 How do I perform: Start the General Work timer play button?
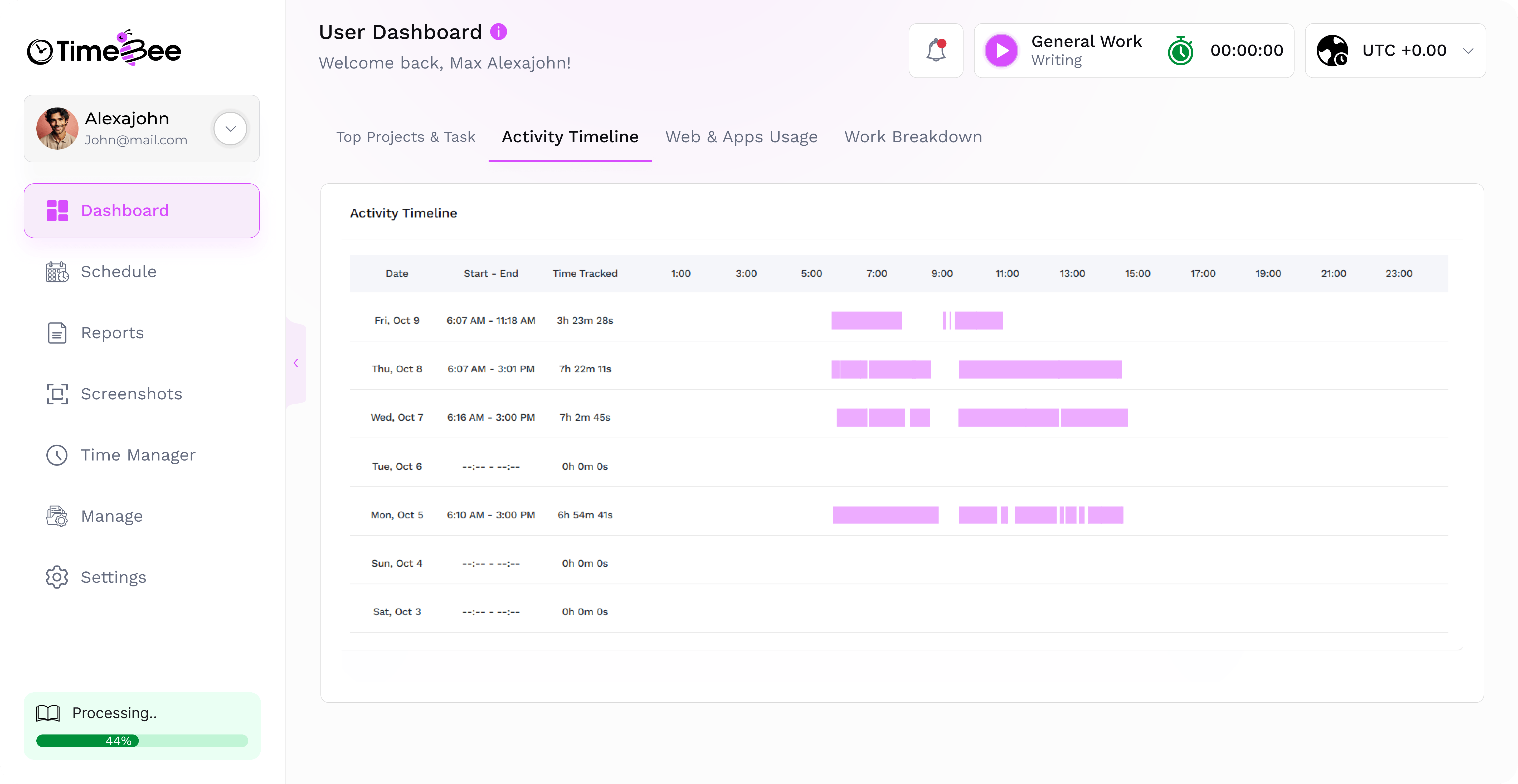click(1001, 51)
